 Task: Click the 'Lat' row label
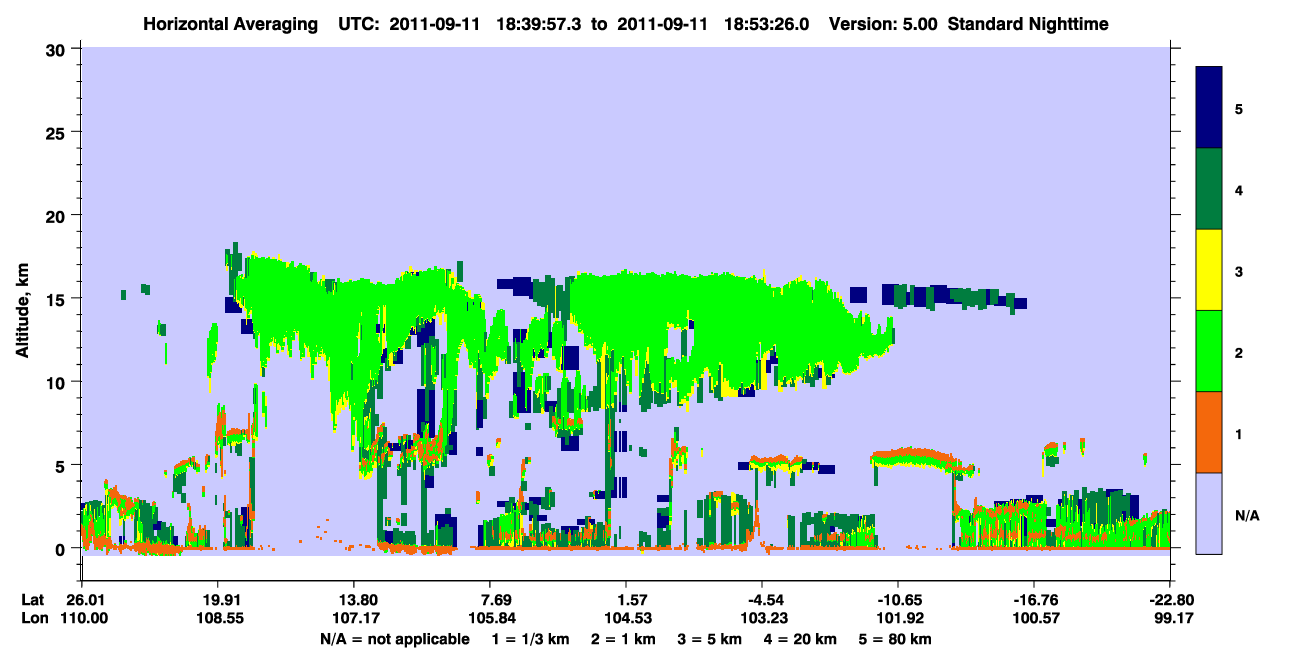[x=33, y=600]
